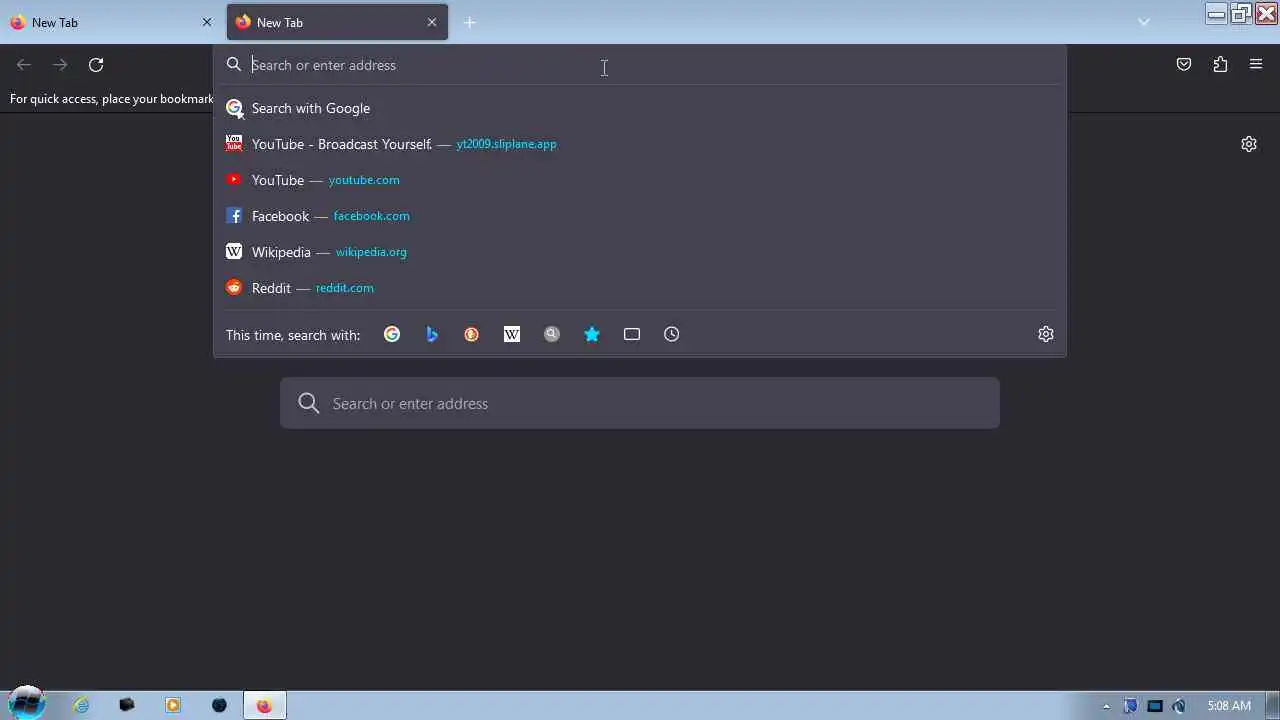Viewport: 1280px width, 720px height.
Task: Choose Search with Google suggestion
Action: tap(640, 108)
